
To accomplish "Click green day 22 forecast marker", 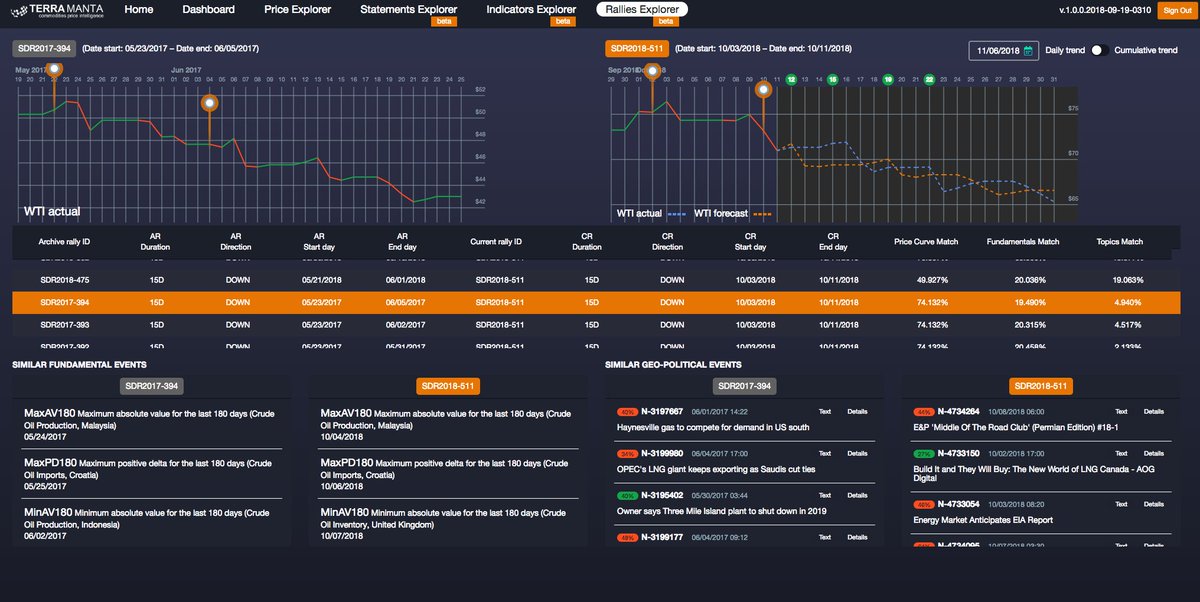I will point(929,79).
